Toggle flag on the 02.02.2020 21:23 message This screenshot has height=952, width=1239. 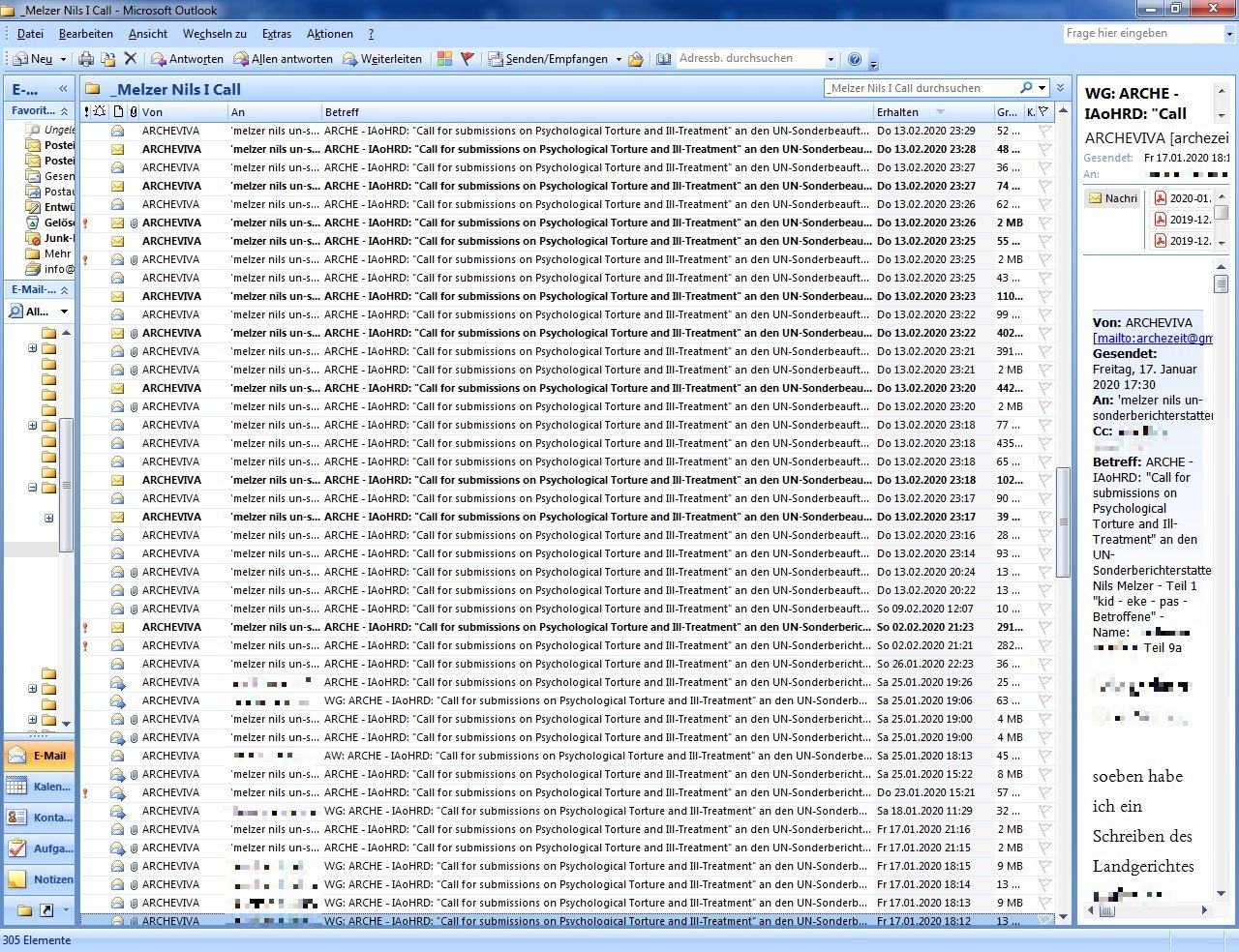[x=1044, y=627]
